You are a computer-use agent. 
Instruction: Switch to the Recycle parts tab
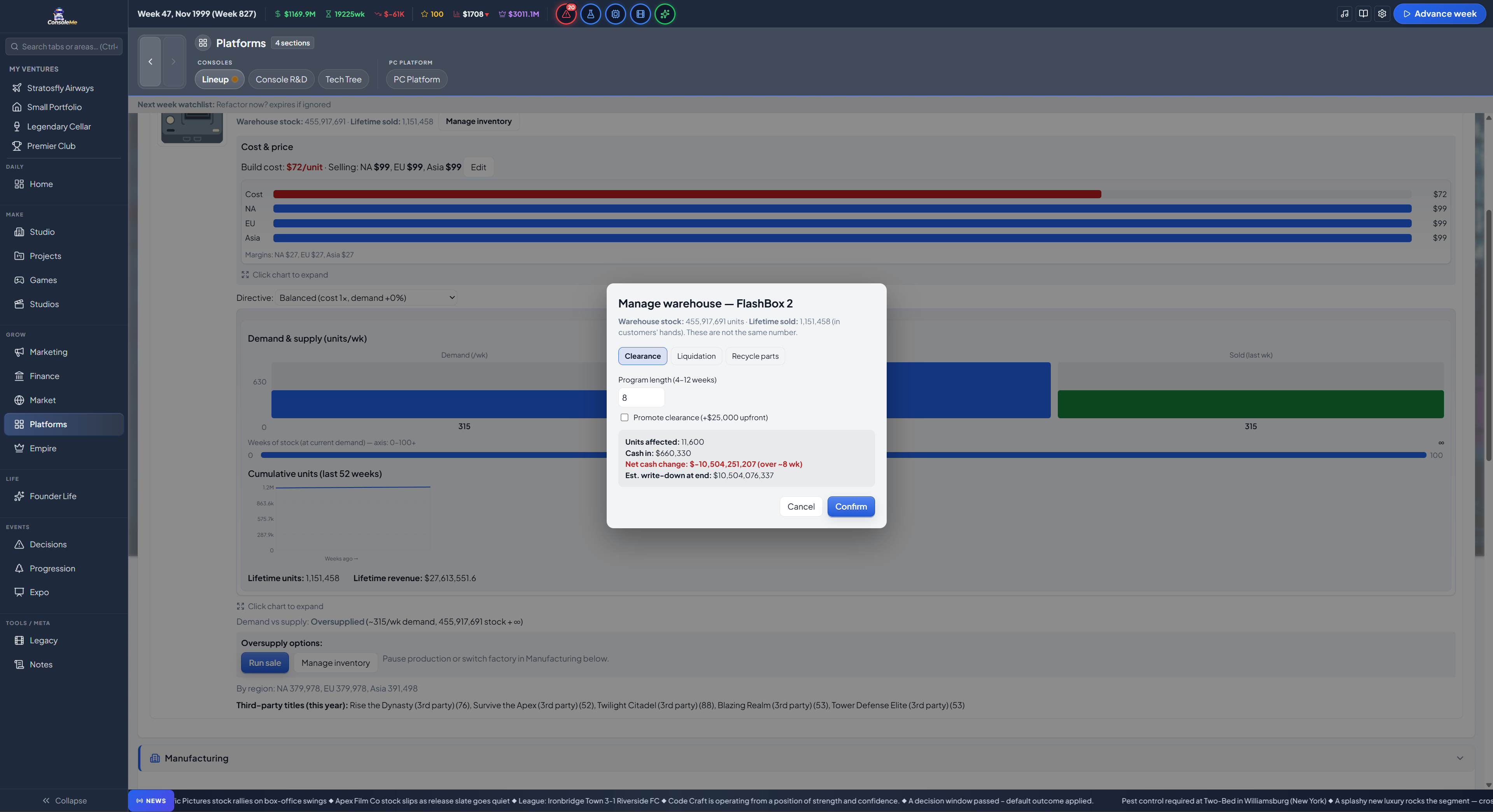tap(755, 356)
